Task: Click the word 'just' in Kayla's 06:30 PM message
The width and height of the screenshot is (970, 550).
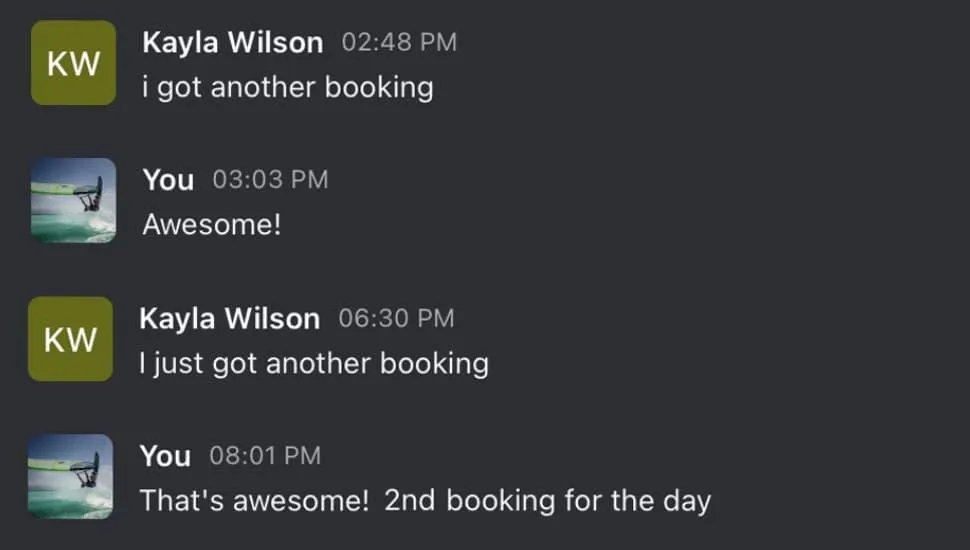Action: tap(178, 364)
